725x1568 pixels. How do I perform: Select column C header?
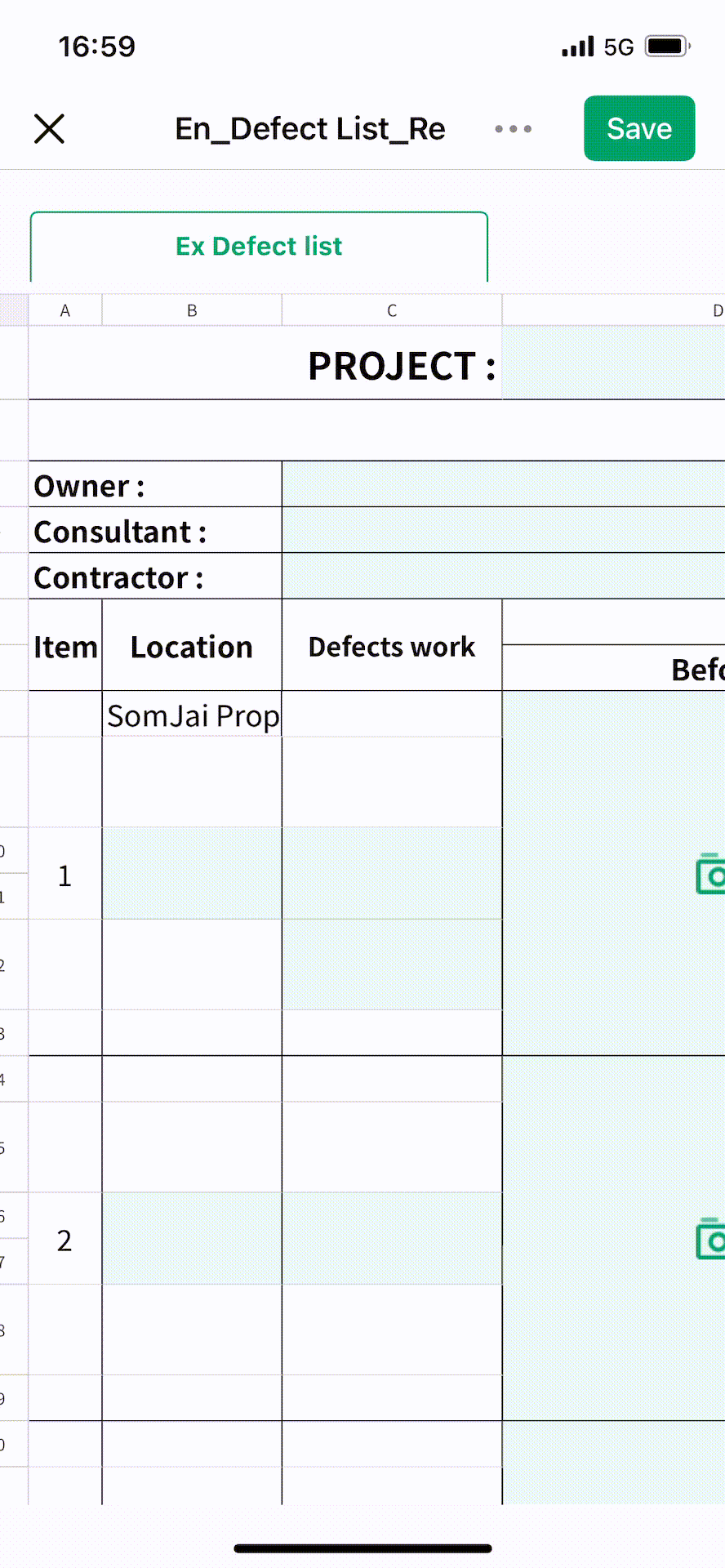pos(392,310)
